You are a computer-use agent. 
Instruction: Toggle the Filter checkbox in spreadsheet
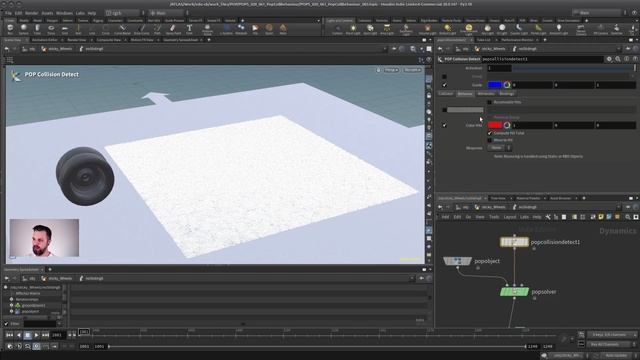6,324
